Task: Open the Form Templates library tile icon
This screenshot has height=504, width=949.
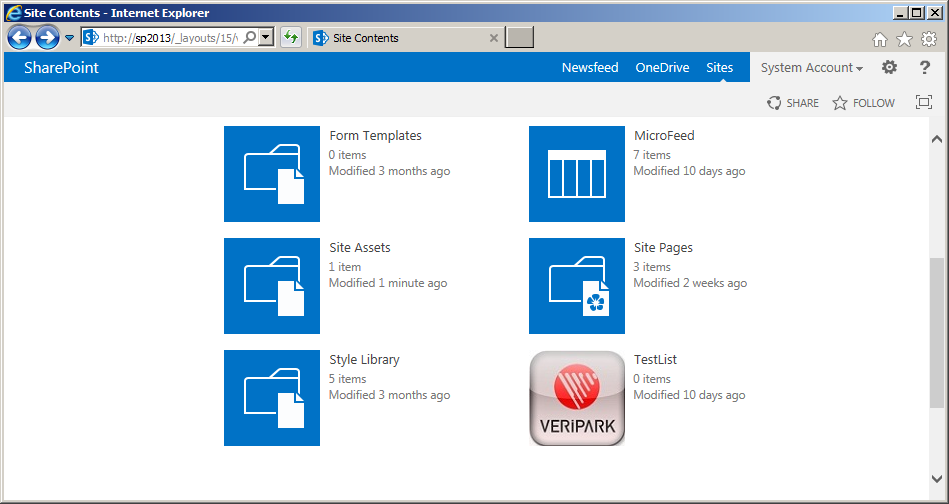Action: [x=272, y=174]
